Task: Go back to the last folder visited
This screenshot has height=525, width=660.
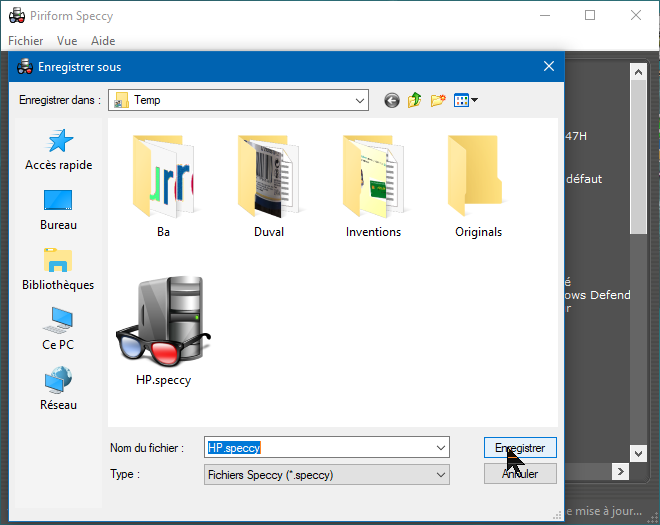Action: pos(392,101)
